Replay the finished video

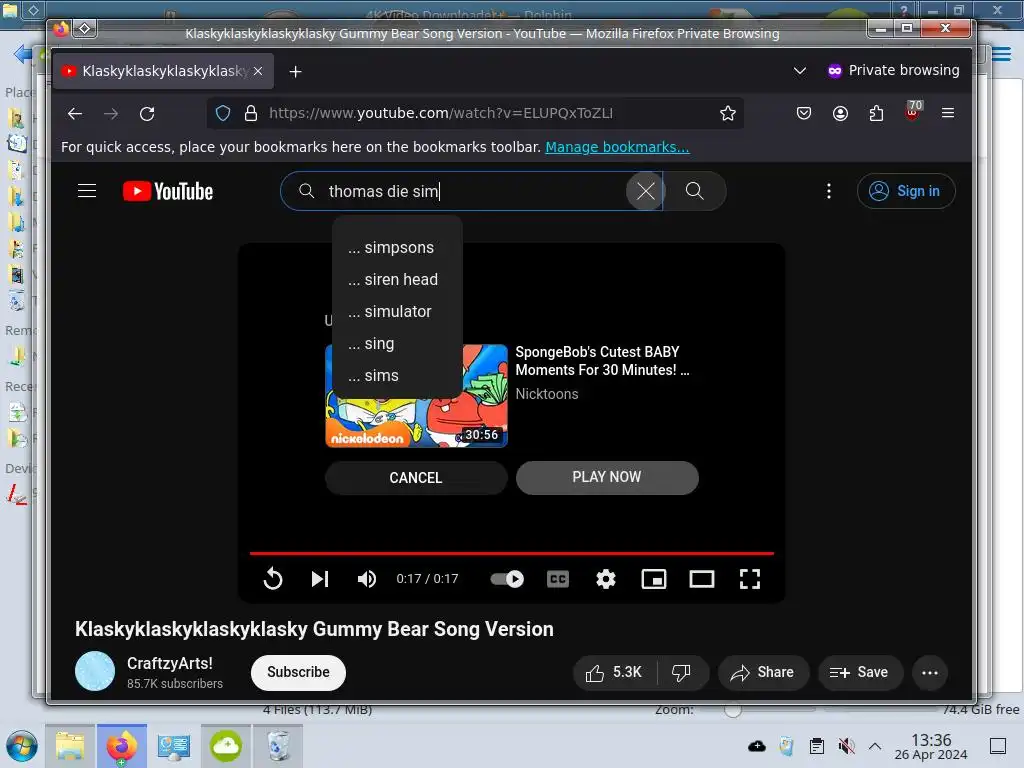tap(273, 579)
